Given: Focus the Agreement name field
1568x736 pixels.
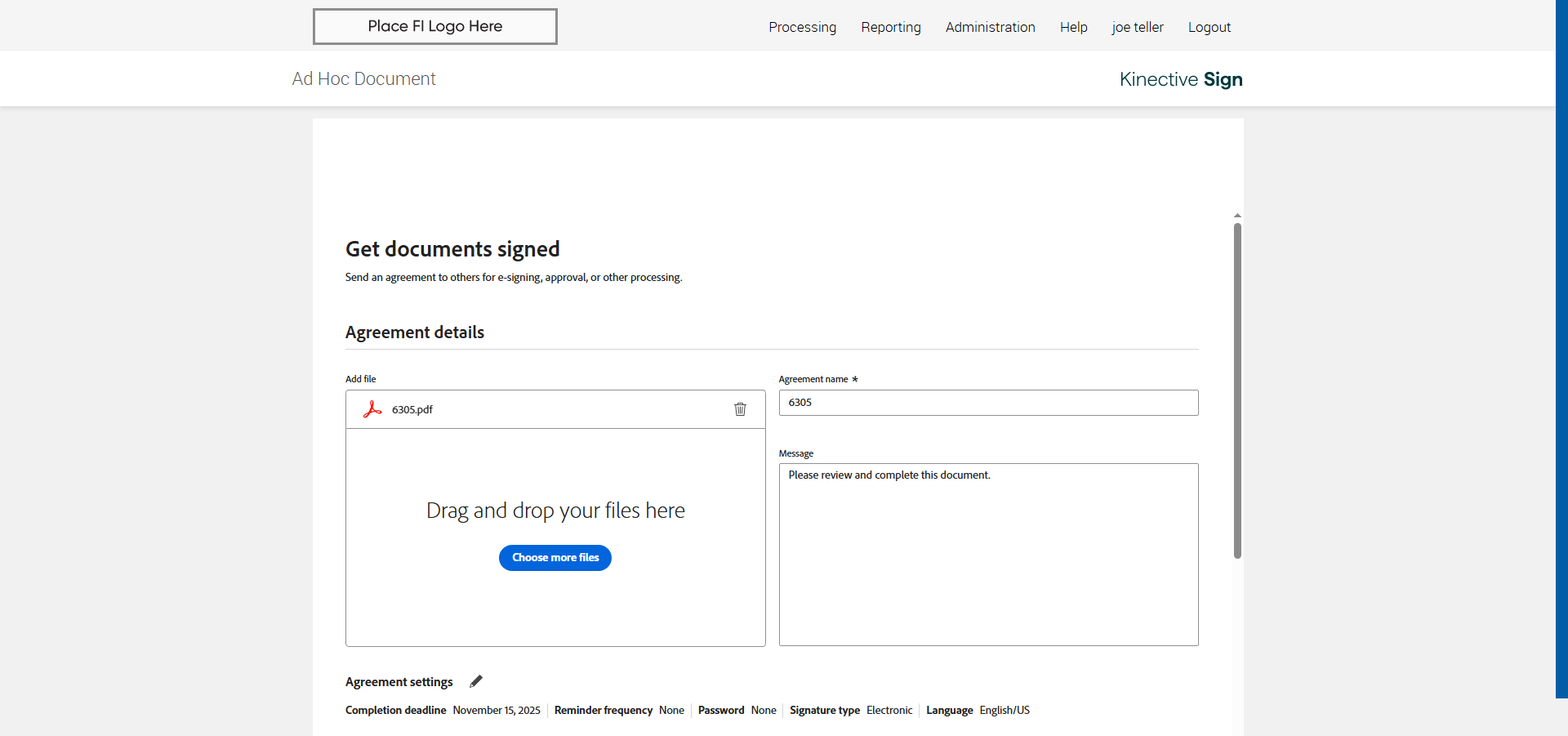Looking at the screenshot, I should click(988, 403).
